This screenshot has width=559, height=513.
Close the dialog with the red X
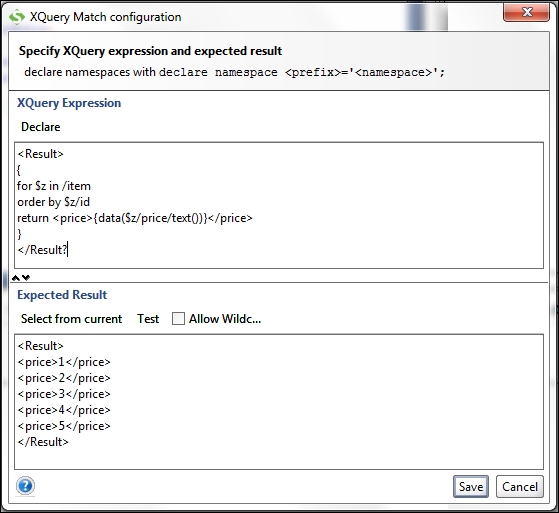point(527,12)
